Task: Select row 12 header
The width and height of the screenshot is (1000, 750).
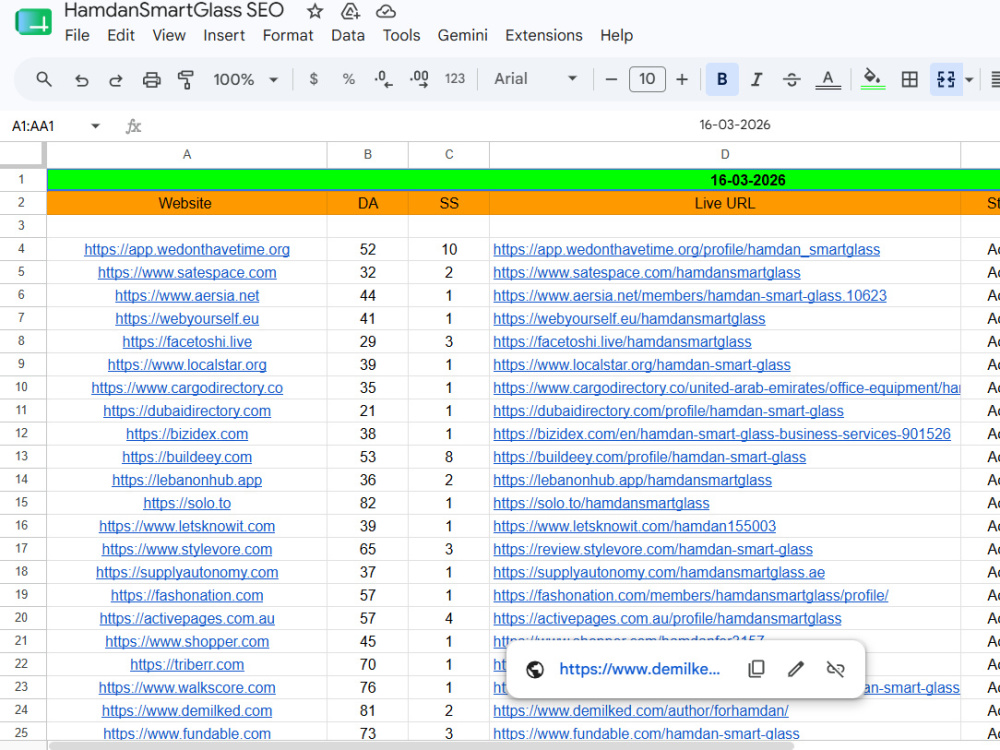Action: point(22,433)
